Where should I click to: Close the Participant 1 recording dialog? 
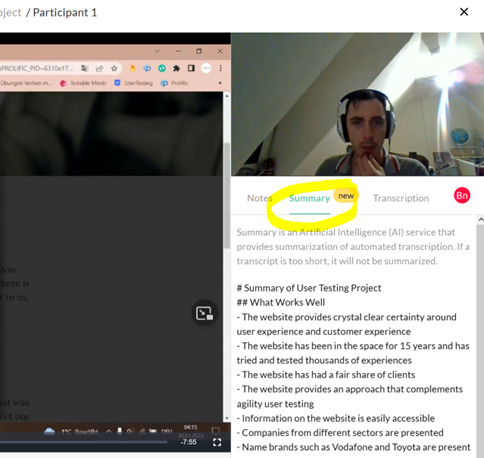click(464, 12)
